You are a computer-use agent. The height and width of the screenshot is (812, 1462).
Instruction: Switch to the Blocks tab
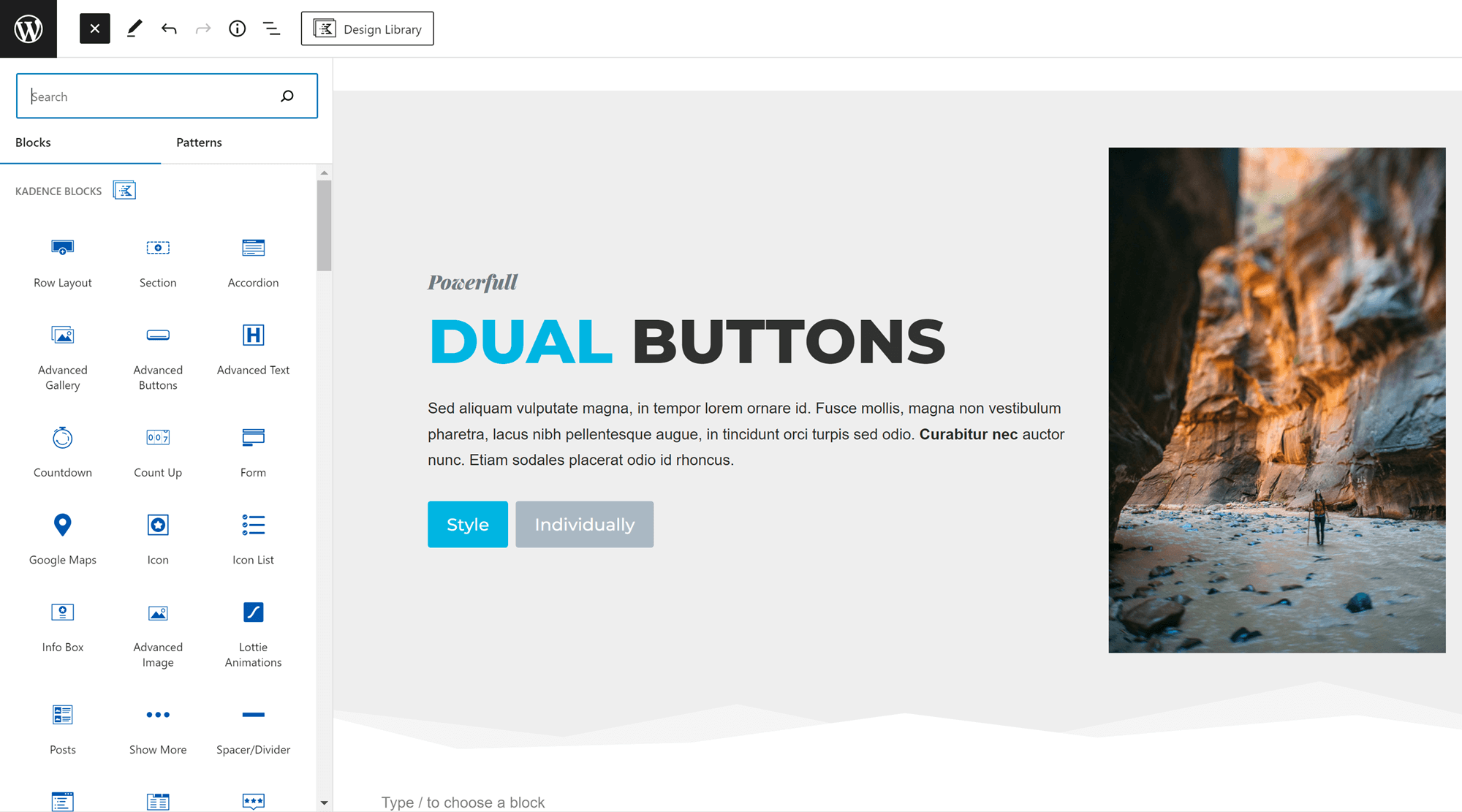[x=32, y=142]
